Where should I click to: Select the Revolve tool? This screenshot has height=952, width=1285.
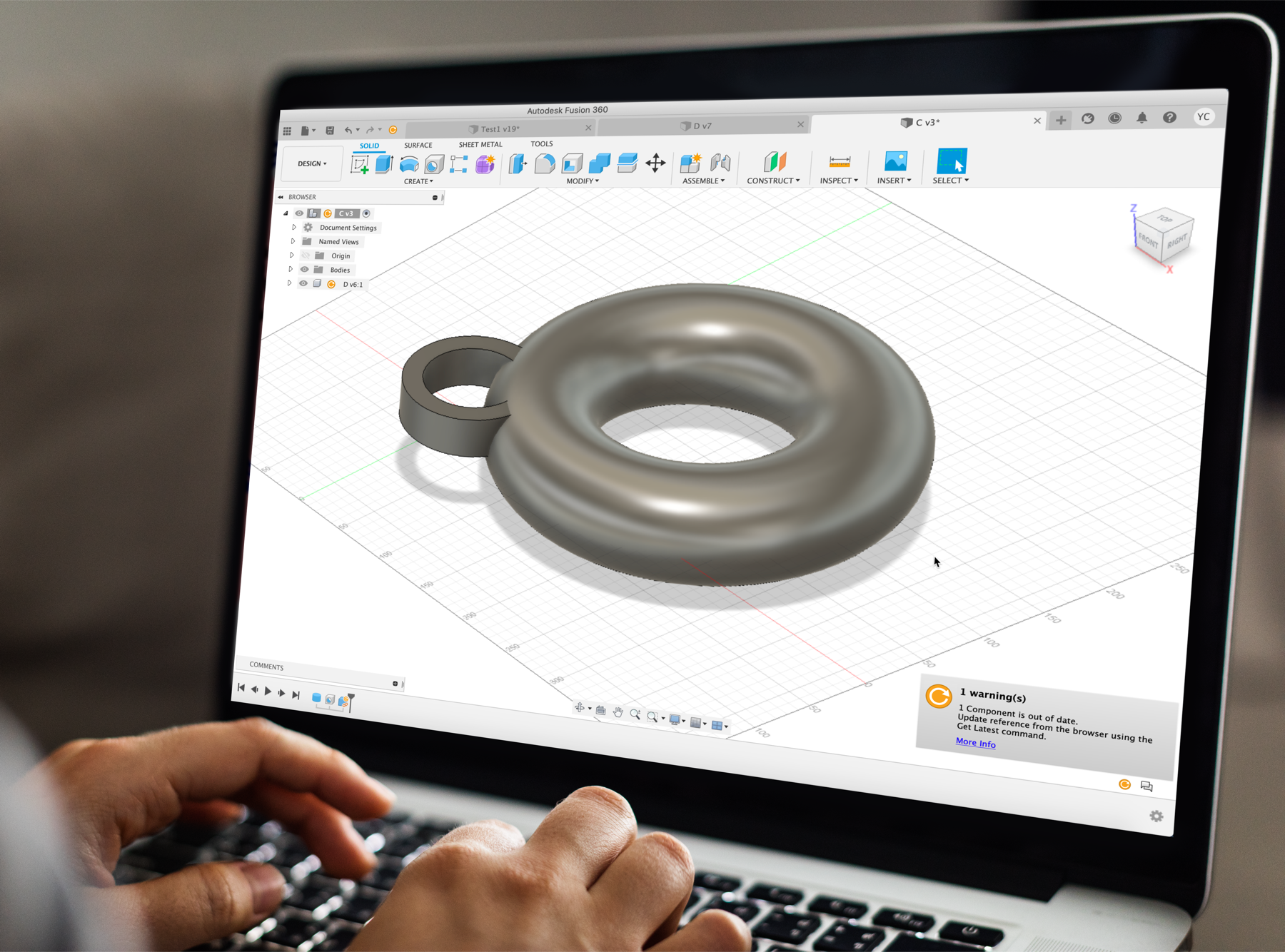pos(409,165)
